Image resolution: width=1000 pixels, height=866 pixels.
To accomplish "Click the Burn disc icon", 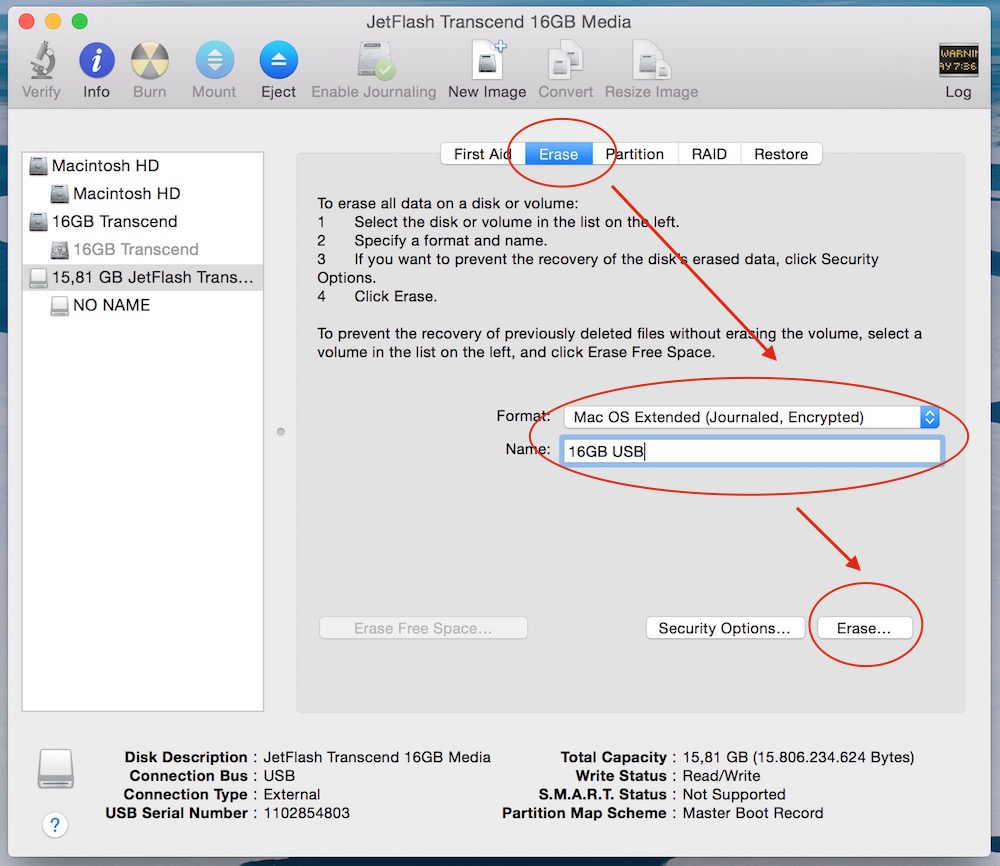I will (150, 61).
